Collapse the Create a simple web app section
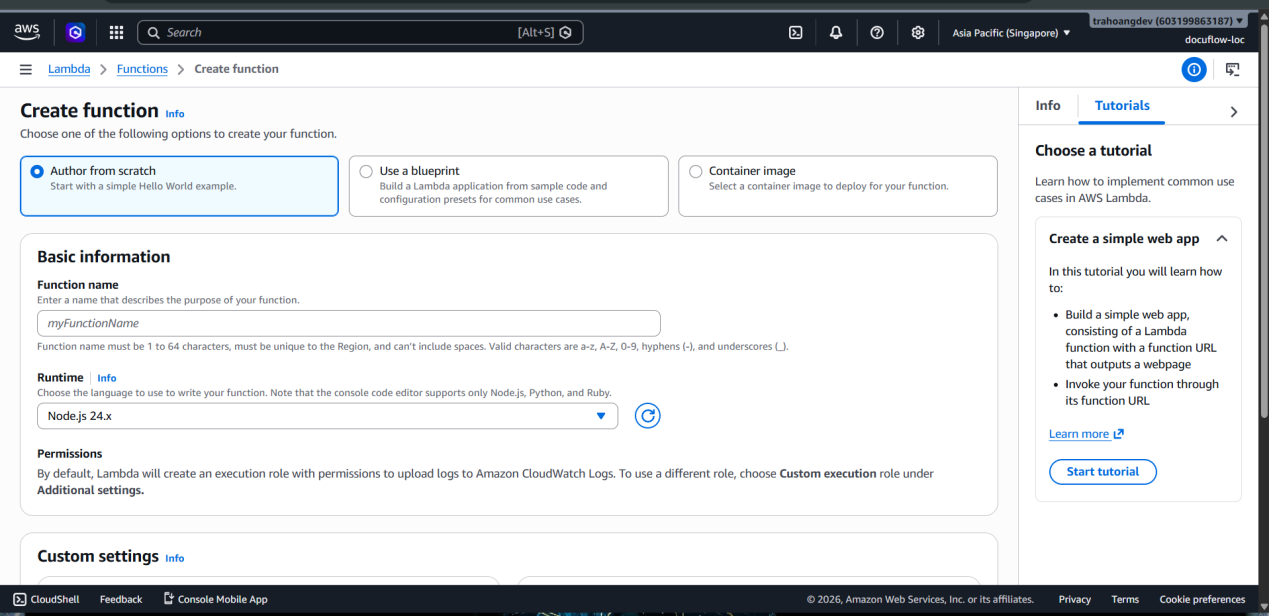This screenshot has width=1269, height=616. tap(1221, 239)
